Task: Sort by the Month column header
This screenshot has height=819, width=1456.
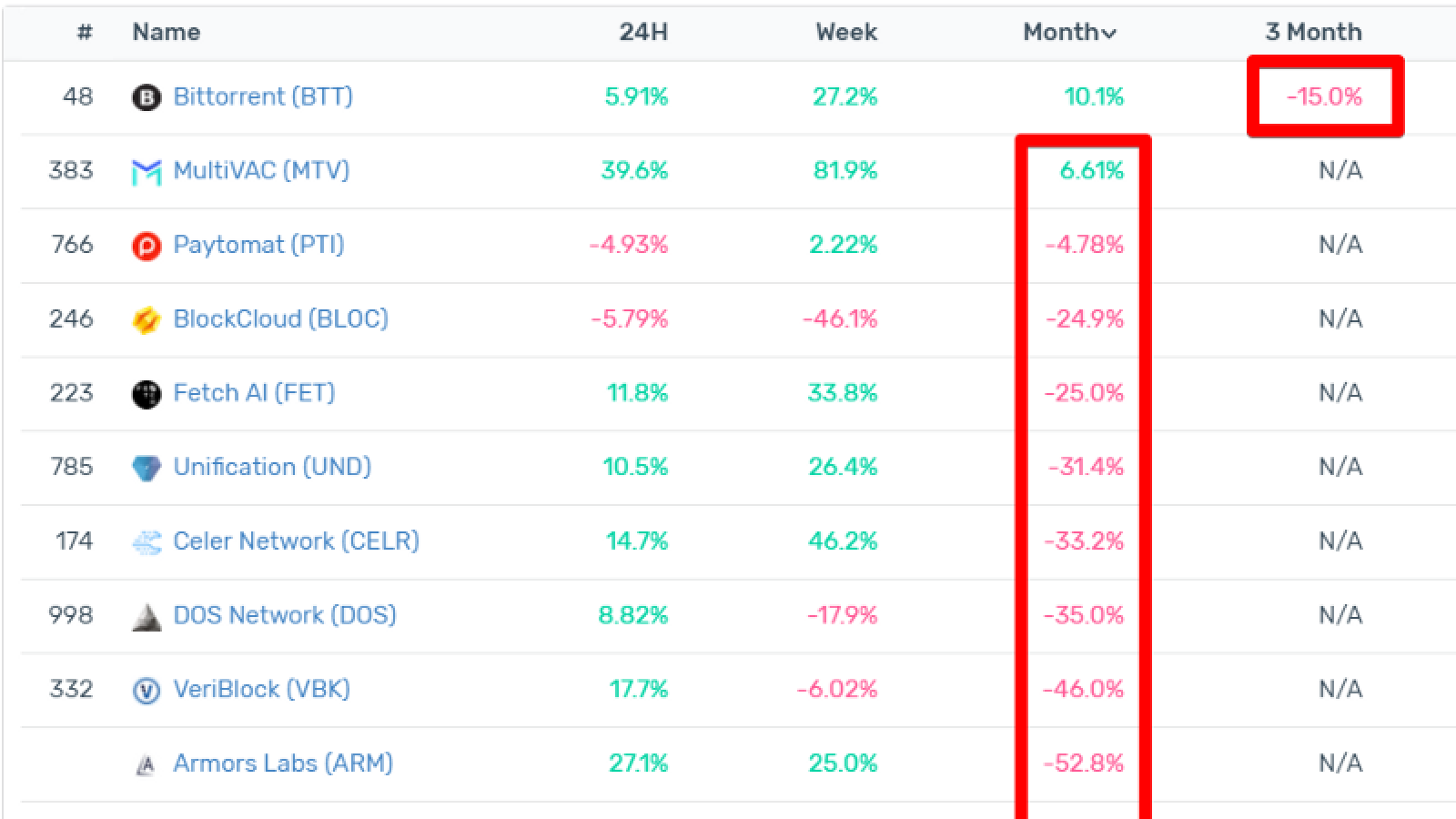Action: tap(1069, 32)
